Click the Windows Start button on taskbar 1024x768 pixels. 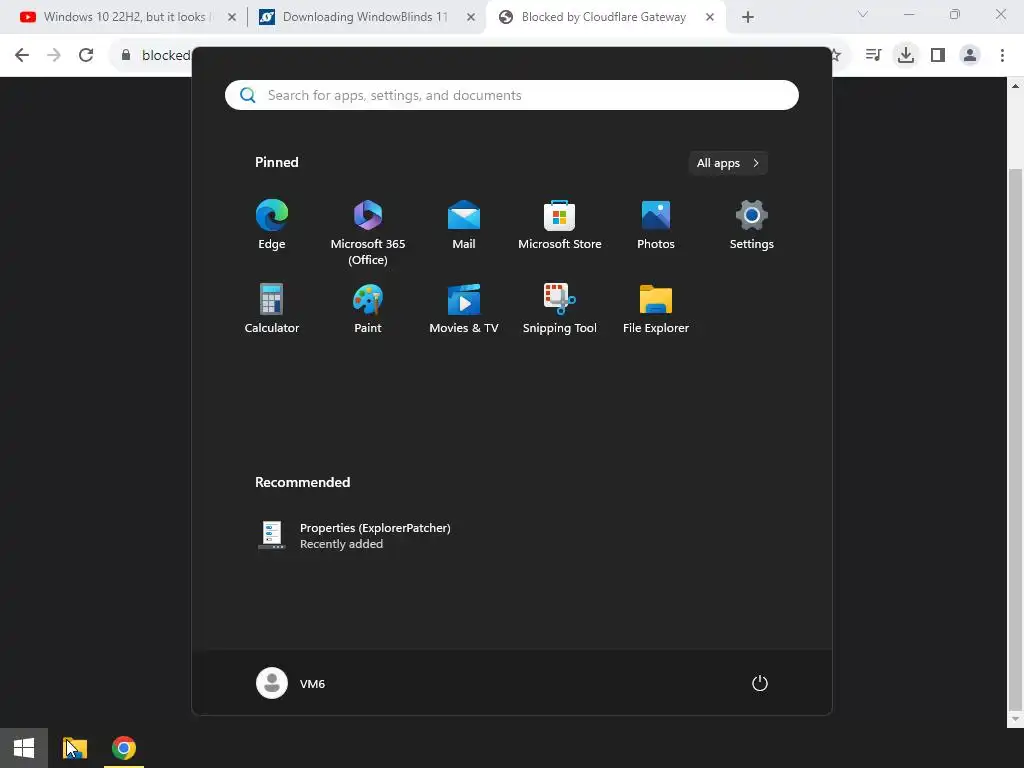[x=24, y=748]
